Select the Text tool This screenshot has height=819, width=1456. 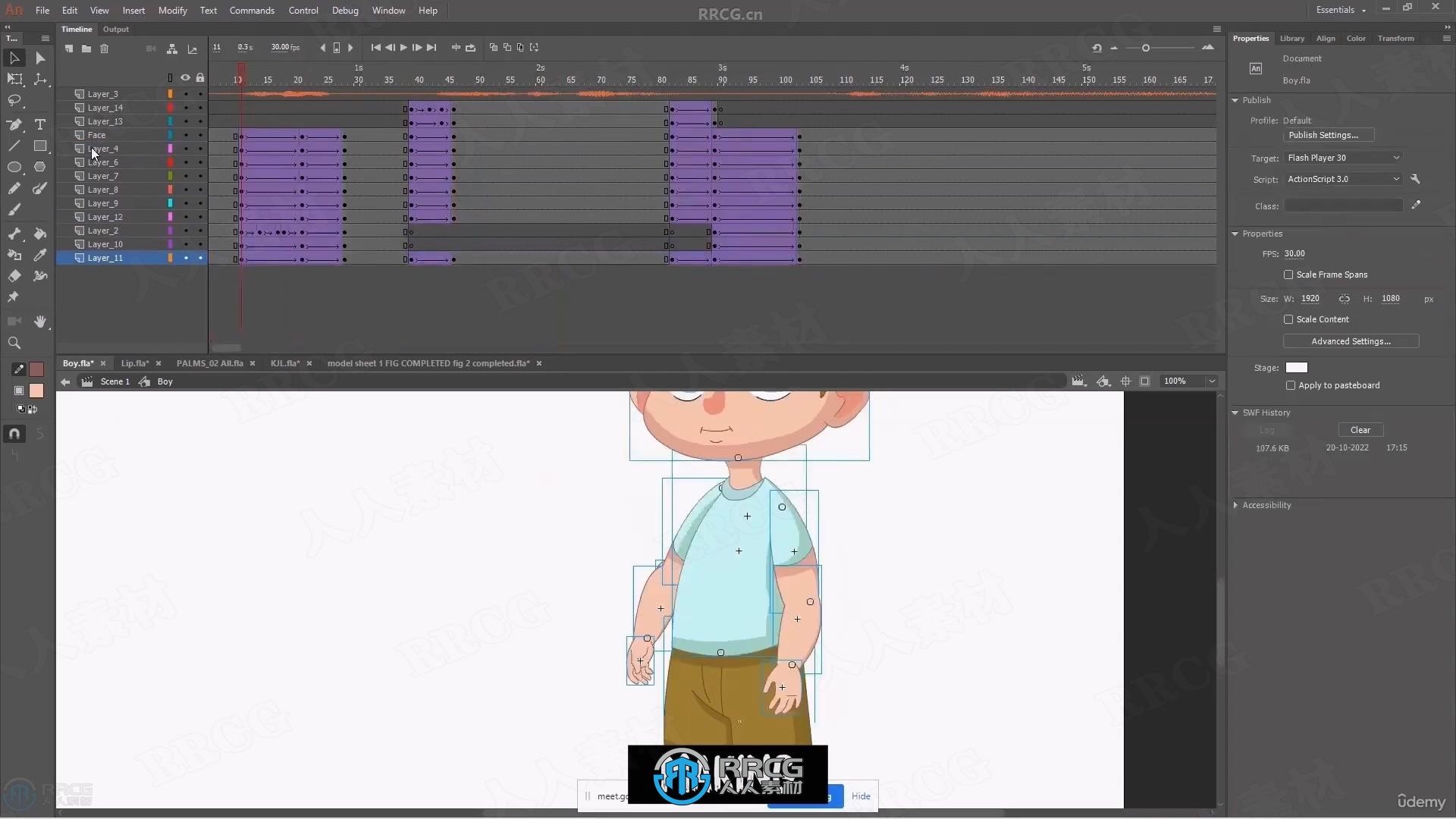[40, 124]
